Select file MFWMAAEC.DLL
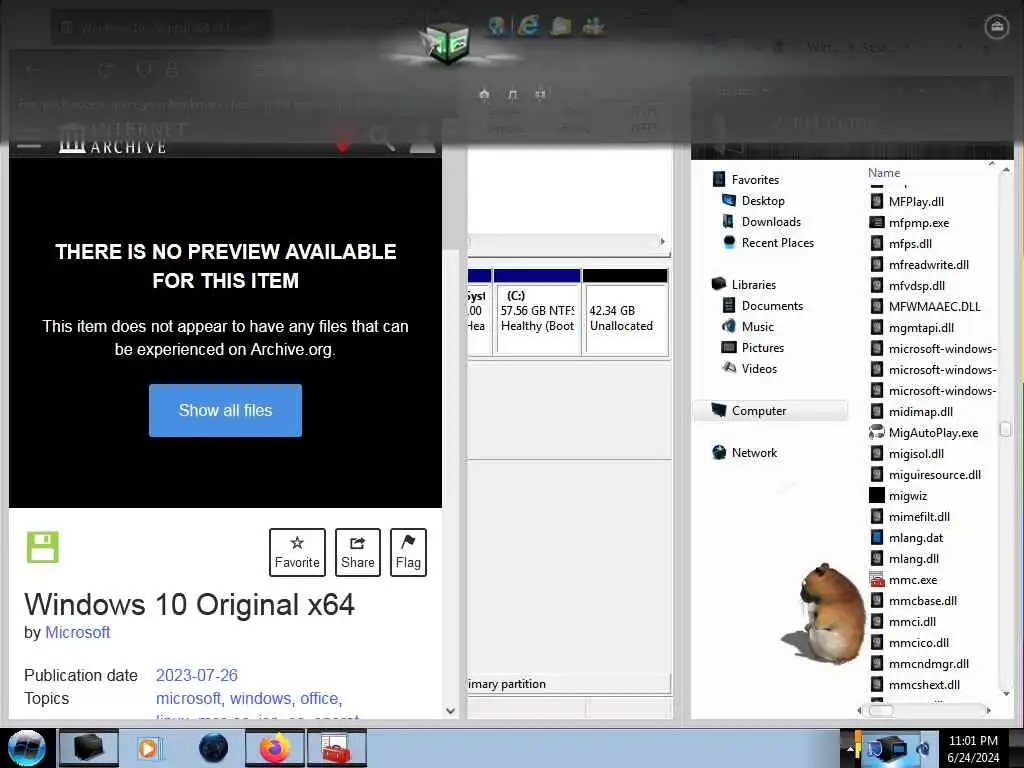The width and height of the screenshot is (1024, 768). coord(934,306)
